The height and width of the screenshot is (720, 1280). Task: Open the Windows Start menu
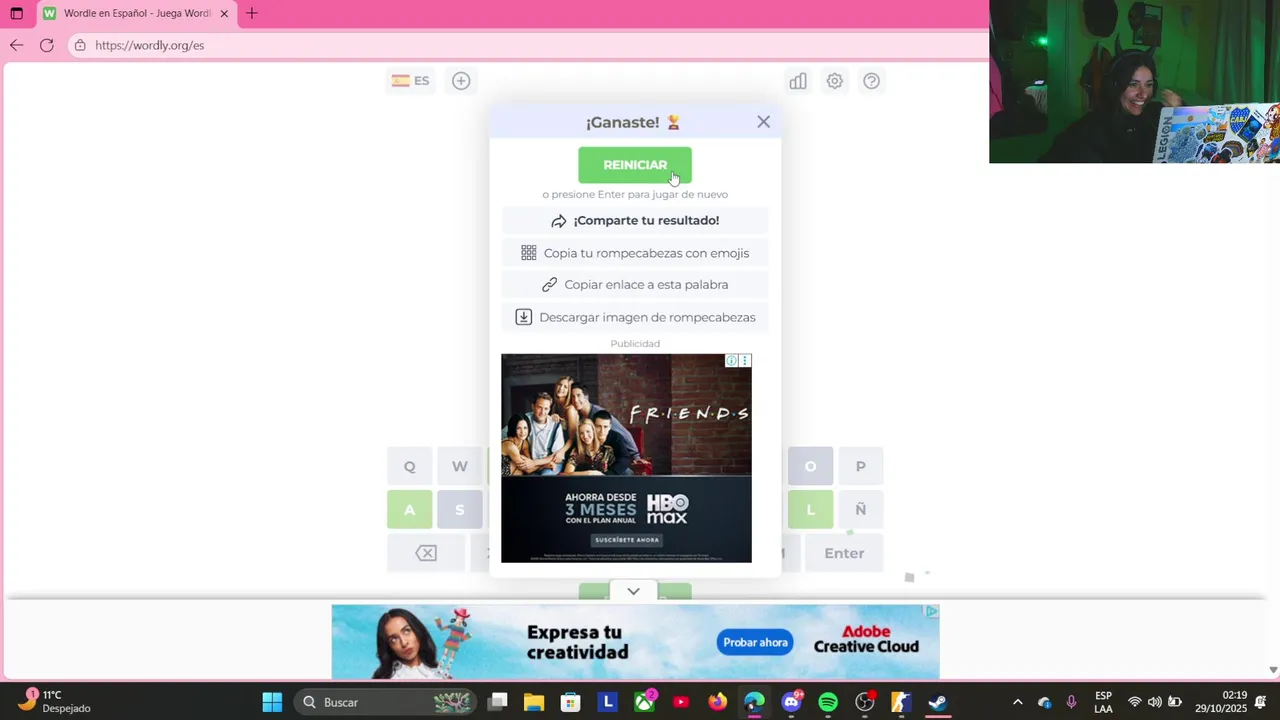click(272, 702)
